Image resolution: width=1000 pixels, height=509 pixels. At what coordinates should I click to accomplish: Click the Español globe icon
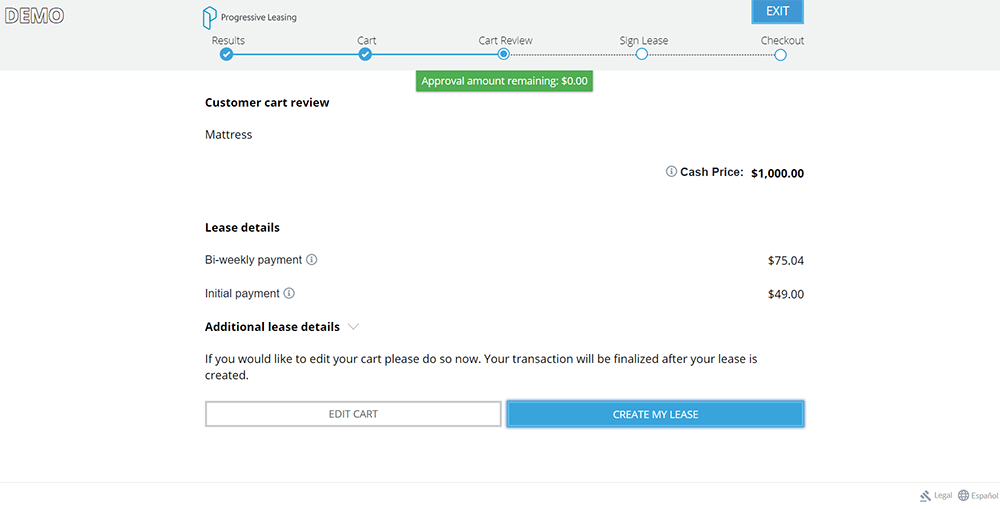pyautogui.click(x=963, y=496)
